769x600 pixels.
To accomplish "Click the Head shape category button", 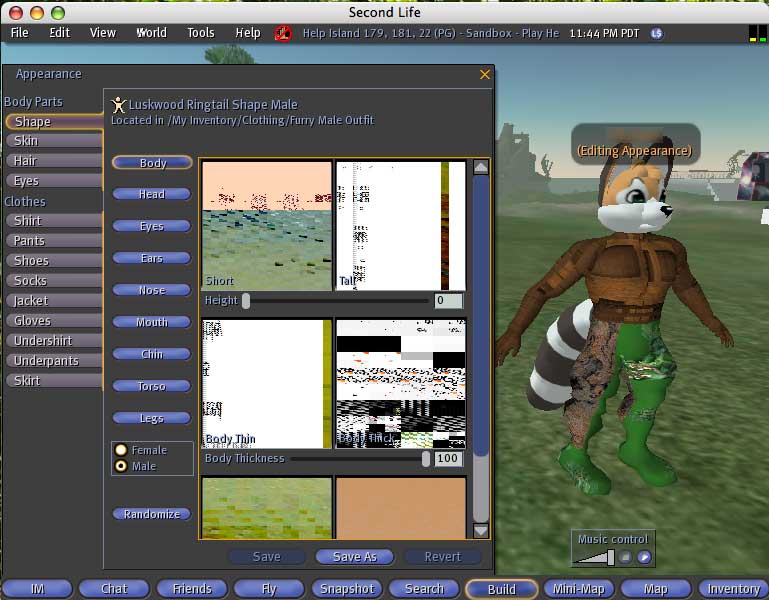I will [x=152, y=194].
